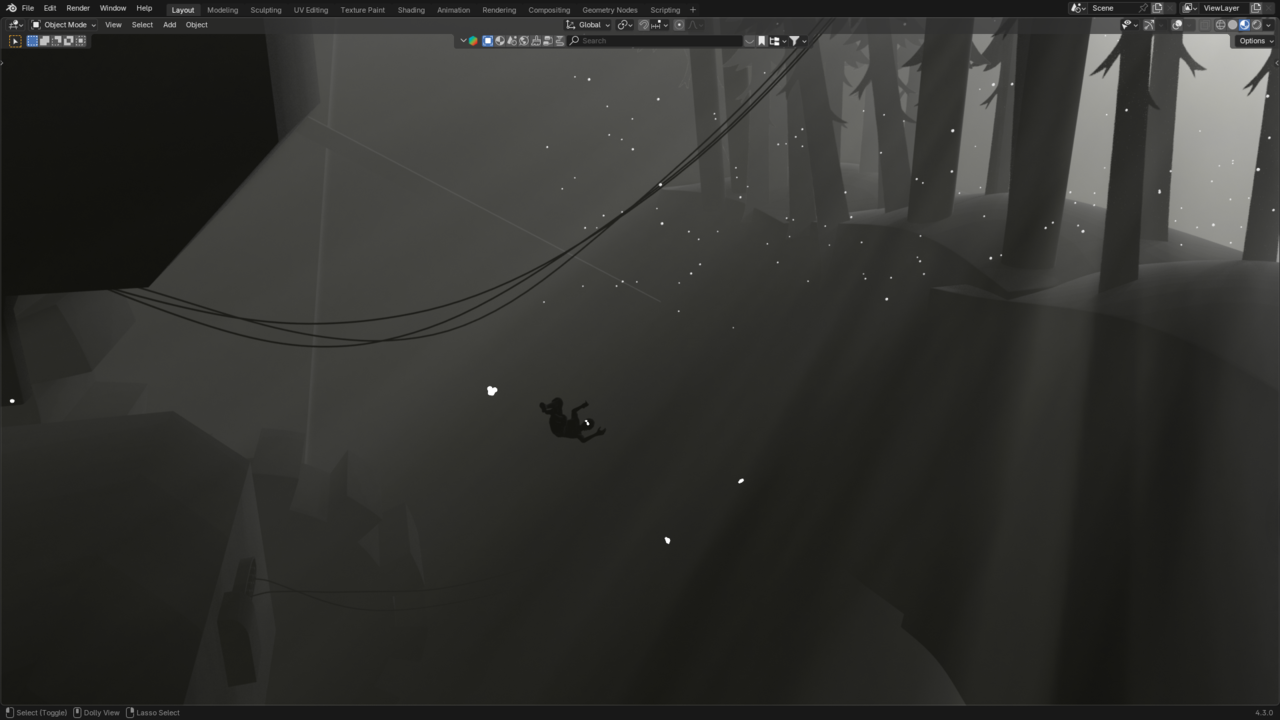
Task: Open selectability and visibility dropdown
Action: tap(1129, 25)
